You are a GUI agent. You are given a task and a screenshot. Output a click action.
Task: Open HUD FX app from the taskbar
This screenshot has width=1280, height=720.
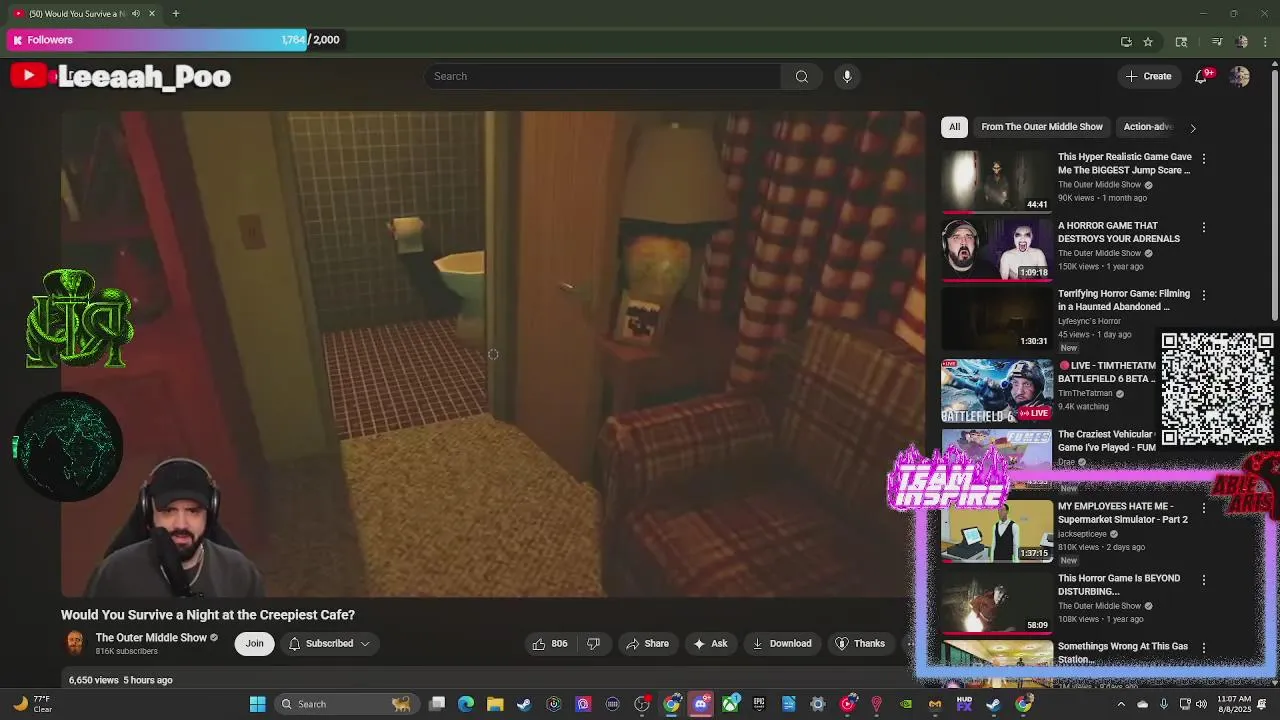click(964, 704)
